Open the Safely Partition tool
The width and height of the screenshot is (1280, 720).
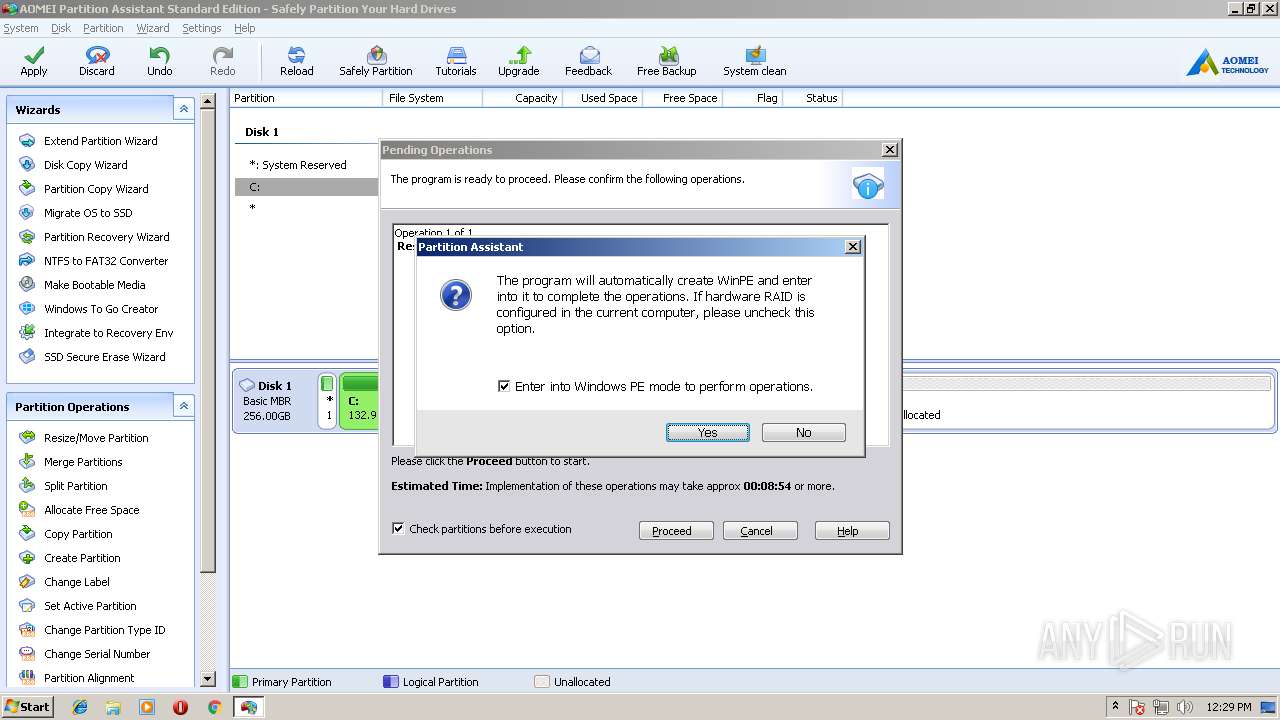[x=376, y=61]
